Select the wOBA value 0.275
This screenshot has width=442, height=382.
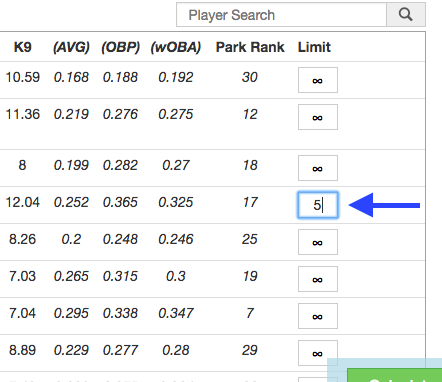click(176, 114)
